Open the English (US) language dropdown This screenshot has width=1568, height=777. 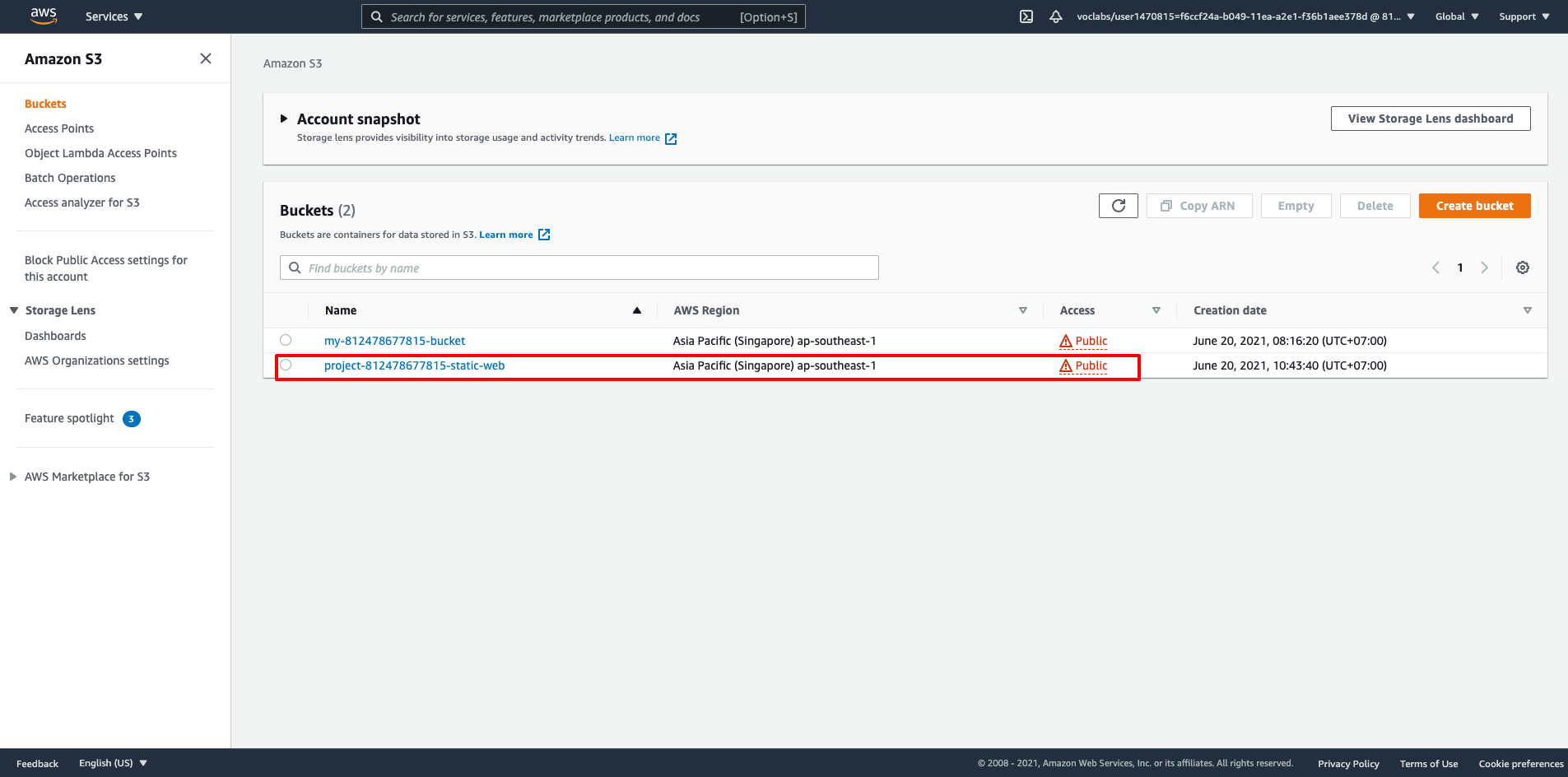pyautogui.click(x=113, y=763)
